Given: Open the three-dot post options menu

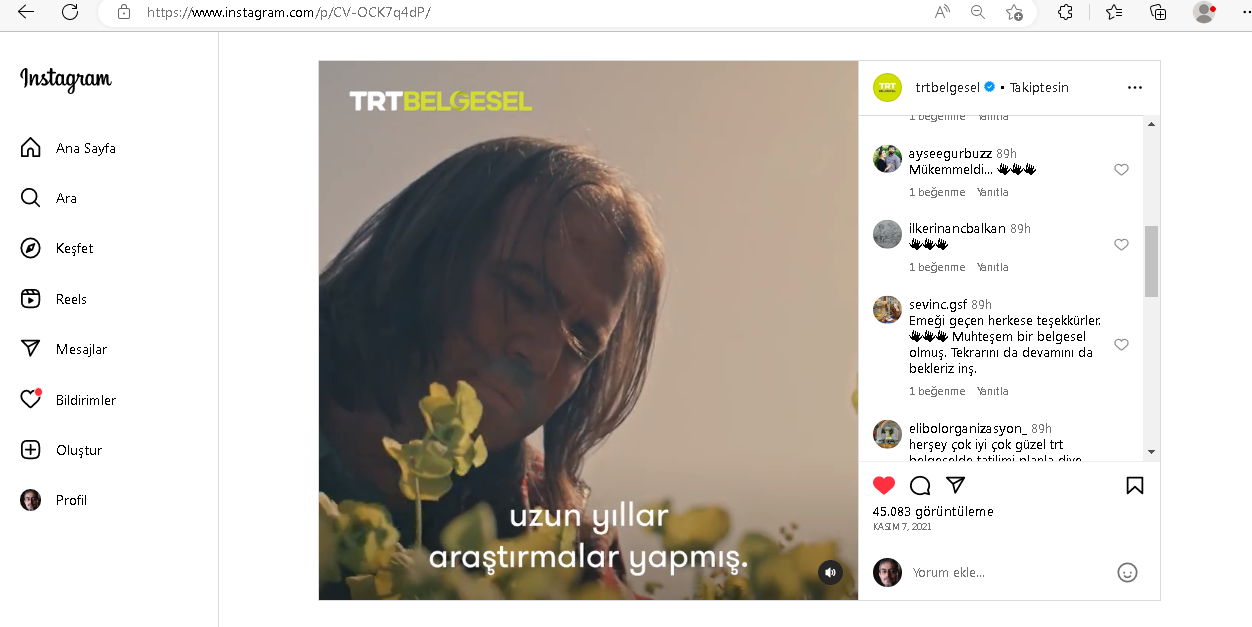Looking at the screenshot, I should coord(1135,88).
